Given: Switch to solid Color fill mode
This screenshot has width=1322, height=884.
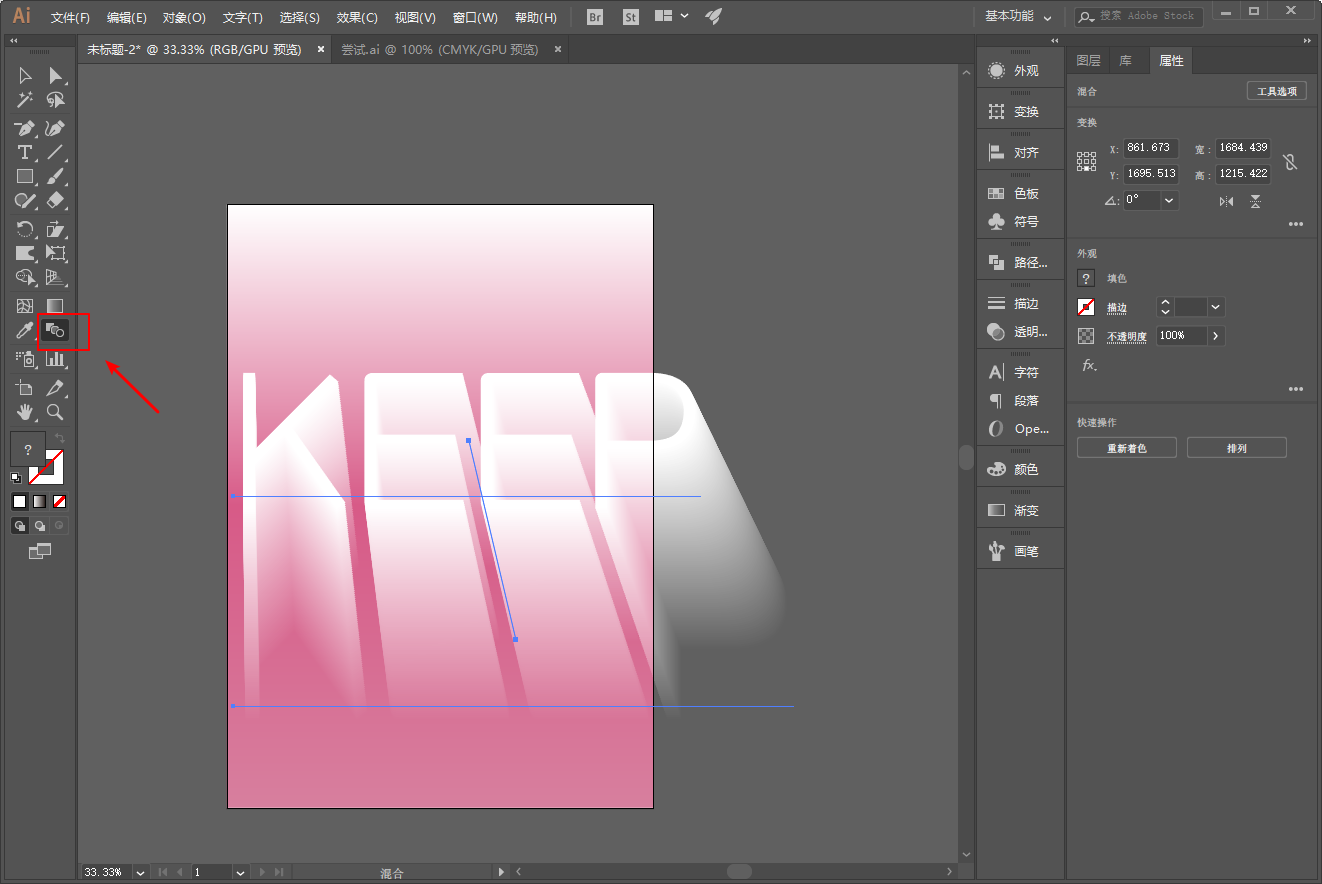Looking at the screenshot, I should point(19,501).
